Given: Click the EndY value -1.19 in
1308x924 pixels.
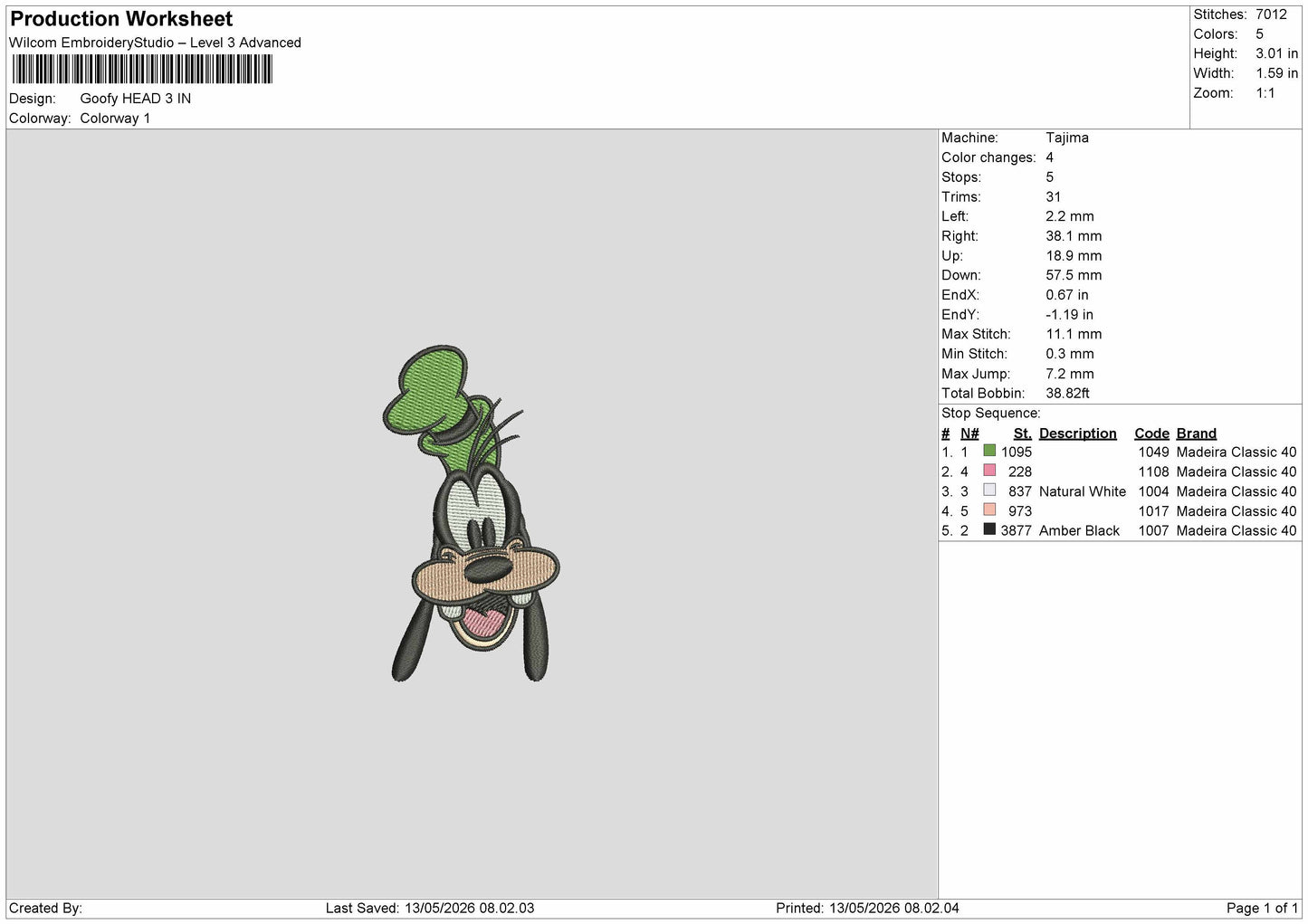Looking at the screenshot, I should tap(1069, 315).
